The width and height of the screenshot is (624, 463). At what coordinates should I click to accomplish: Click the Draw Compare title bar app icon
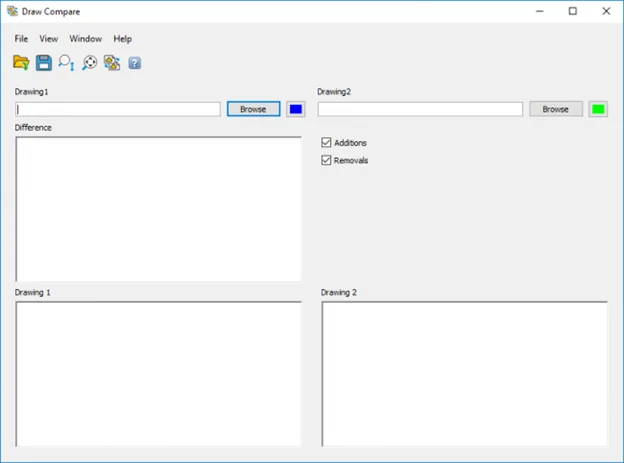click(x=12, y=11)
